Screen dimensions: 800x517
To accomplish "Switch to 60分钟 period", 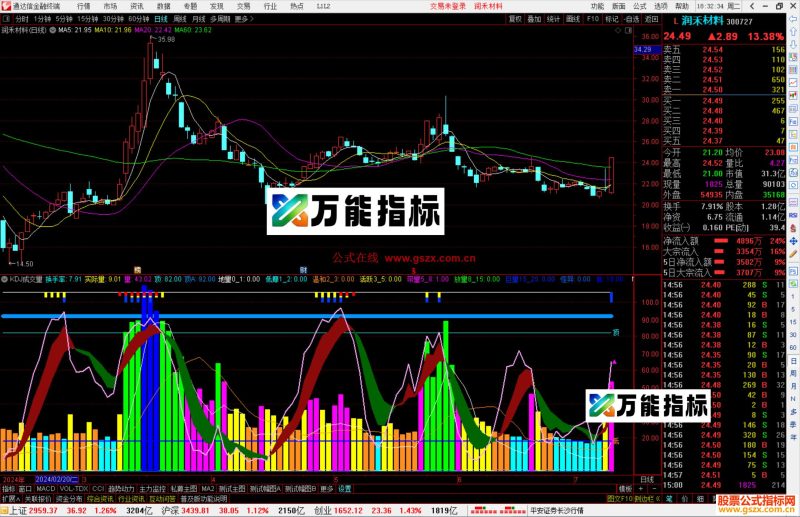I will 139,19.
